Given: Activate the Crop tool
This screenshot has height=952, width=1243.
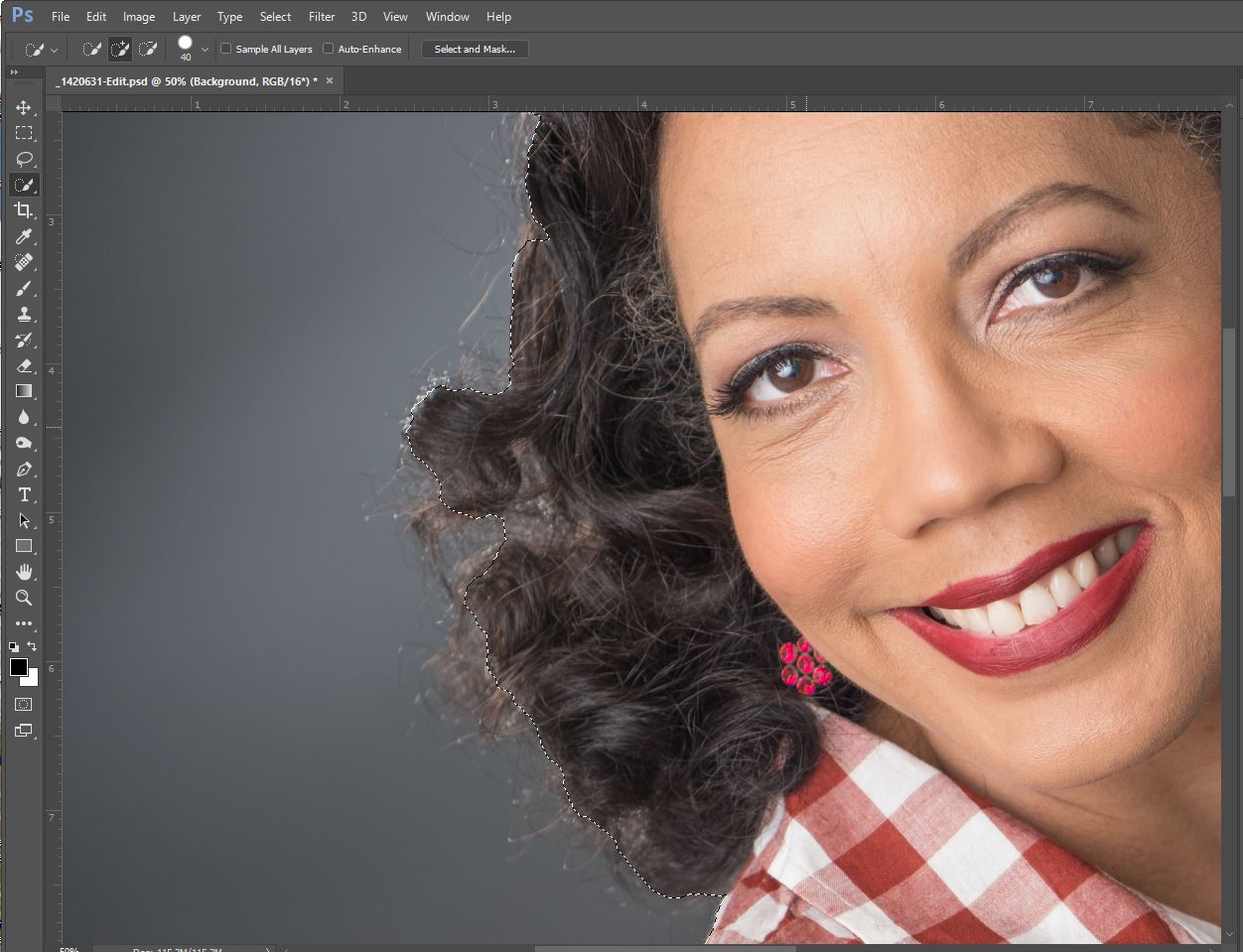Looking at the screenshot, I should [25, 210].
